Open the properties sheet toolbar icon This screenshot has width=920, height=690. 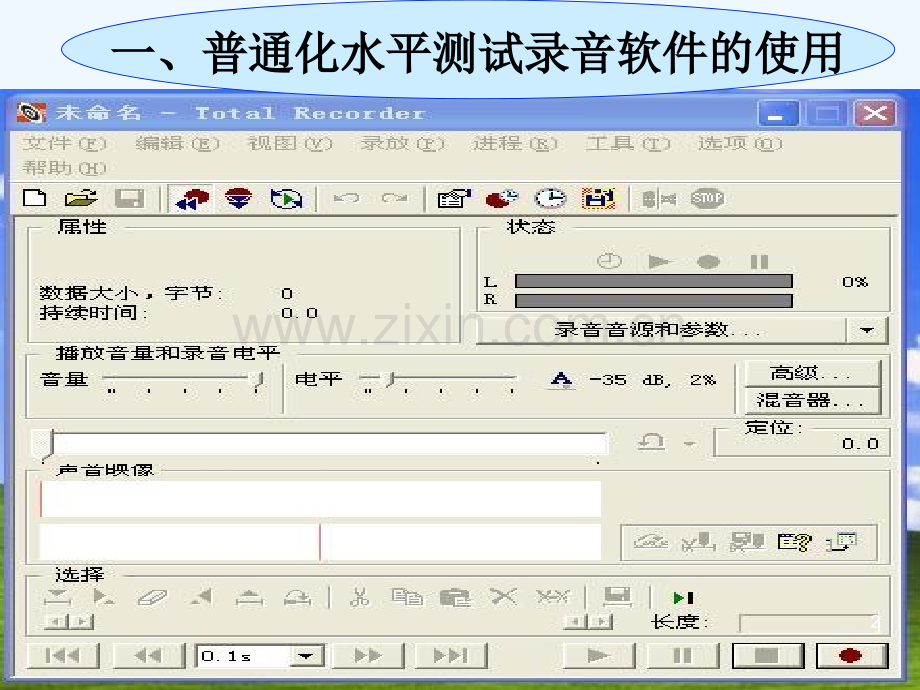[454, 198]
